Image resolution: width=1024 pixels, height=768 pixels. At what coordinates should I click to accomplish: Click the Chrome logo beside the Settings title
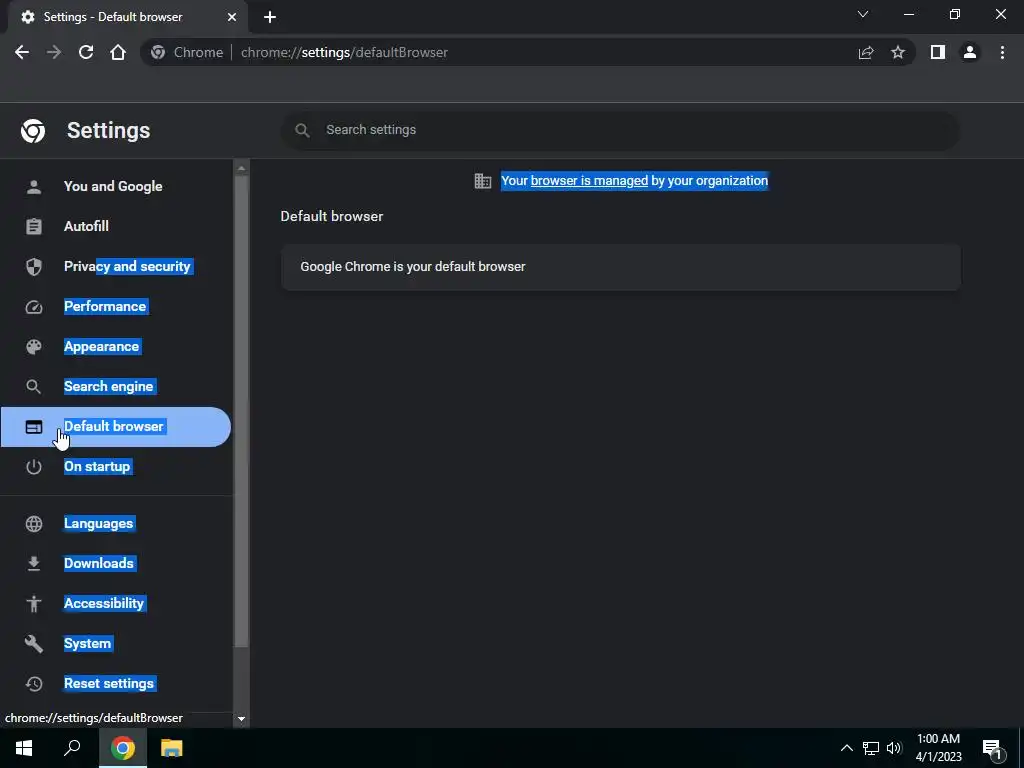(x=33, y=131)
